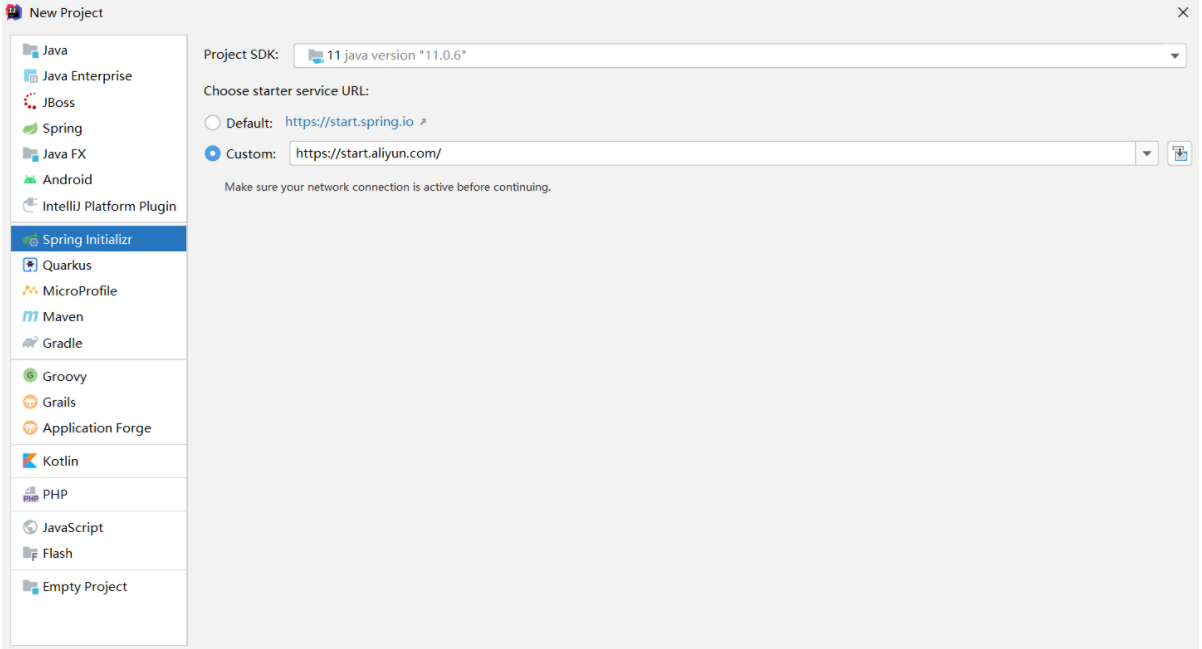
Task: Expand the custom URL history dropdown arrow
Action: (1146, 154)
